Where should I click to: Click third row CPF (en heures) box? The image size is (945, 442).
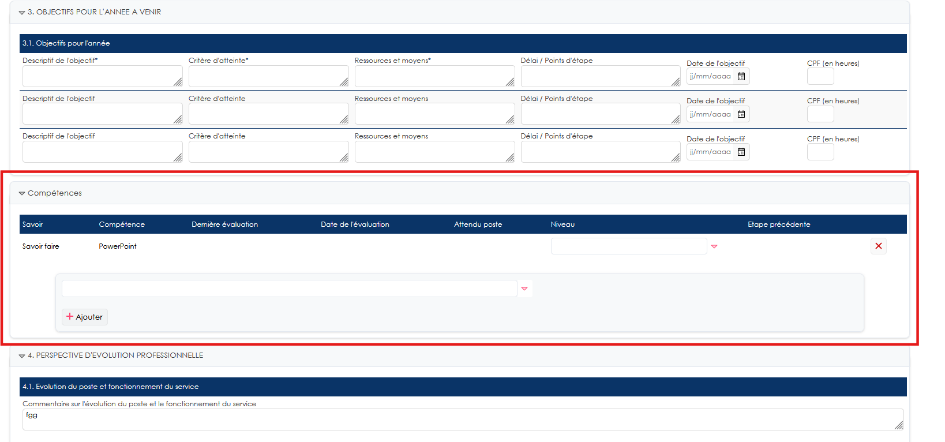[820, 152]
